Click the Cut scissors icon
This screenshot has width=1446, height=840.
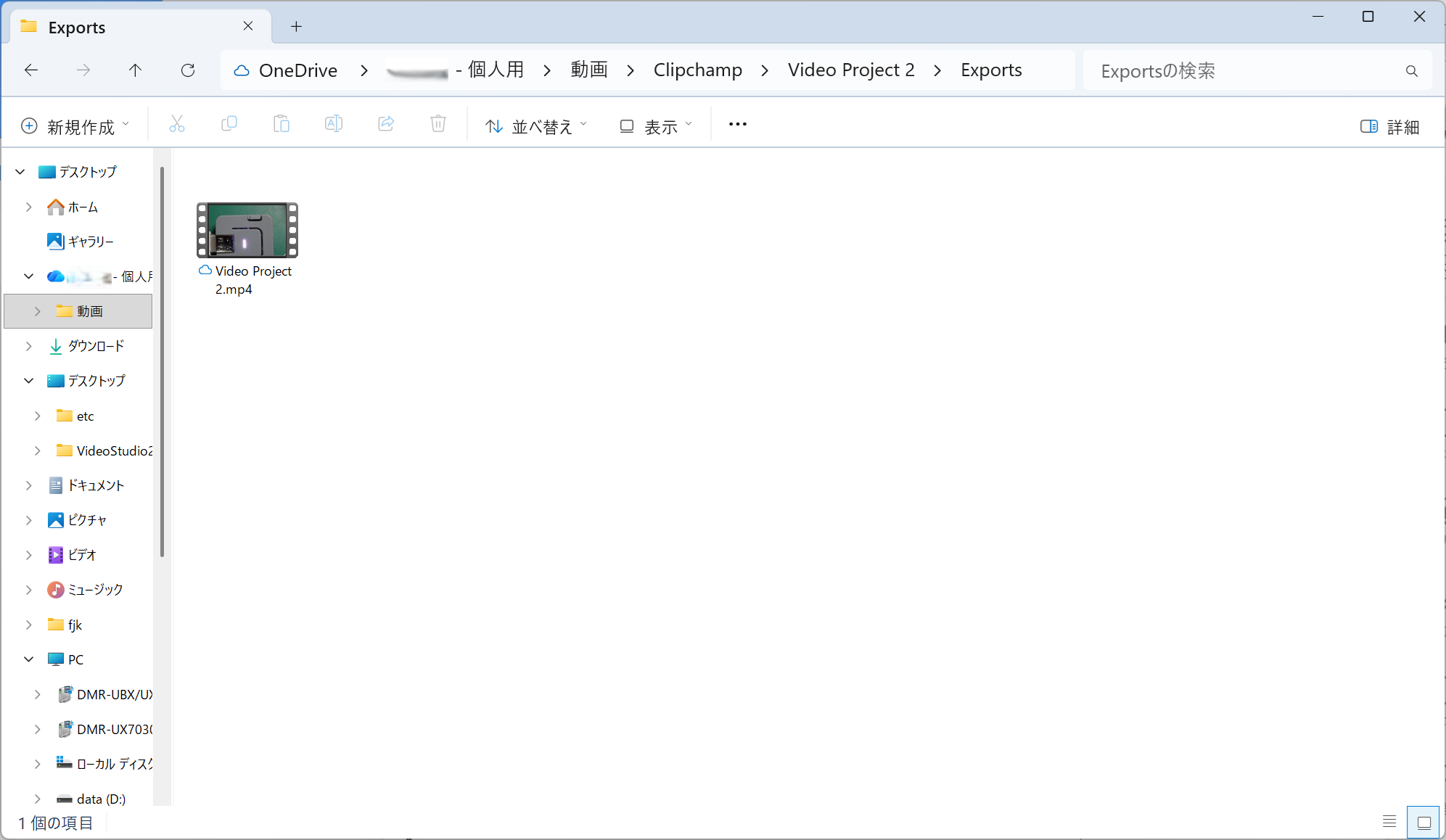coord(176,125)
